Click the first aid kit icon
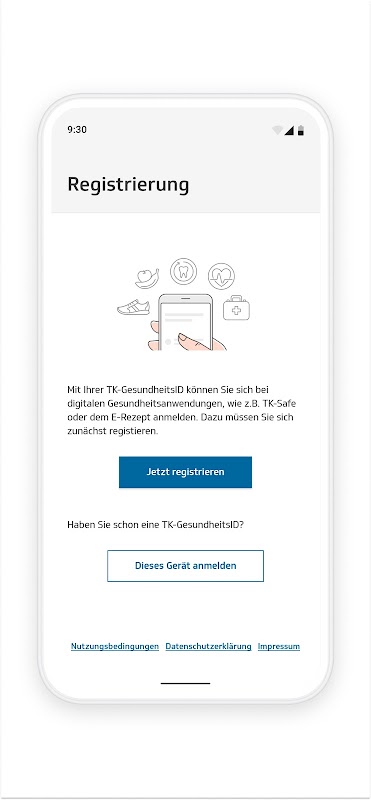This screenshot has width=371, height=800. (x=236, y=308)
